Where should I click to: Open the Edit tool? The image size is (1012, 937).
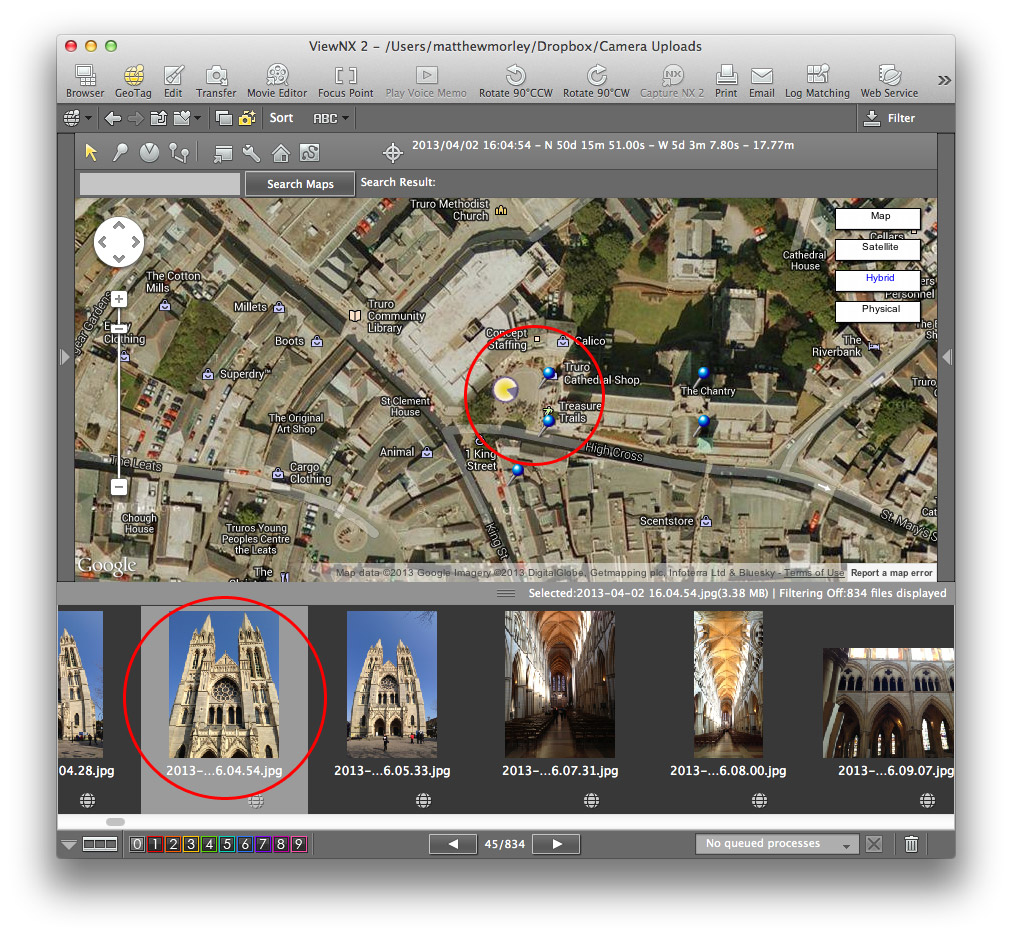coord(173,81)
